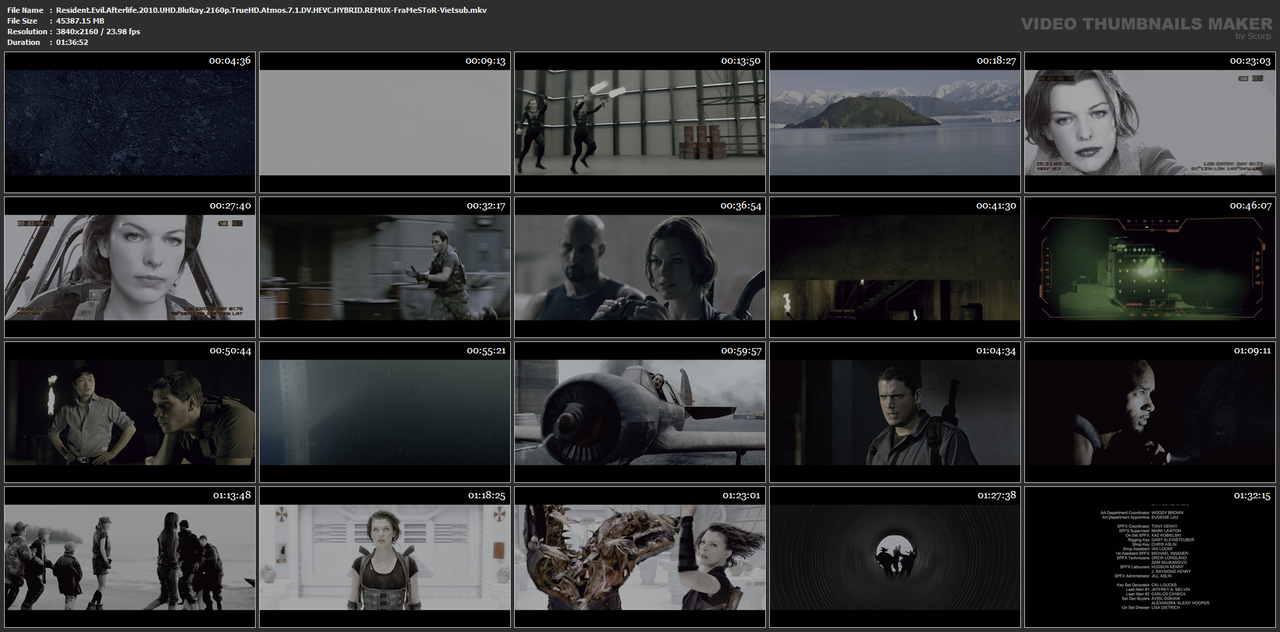Viewport: 1280px width, 632px height.
Task: Open the dark corridor thumbnail at 00:41:30
Action: pyautogui.click(x=896, y=267)
